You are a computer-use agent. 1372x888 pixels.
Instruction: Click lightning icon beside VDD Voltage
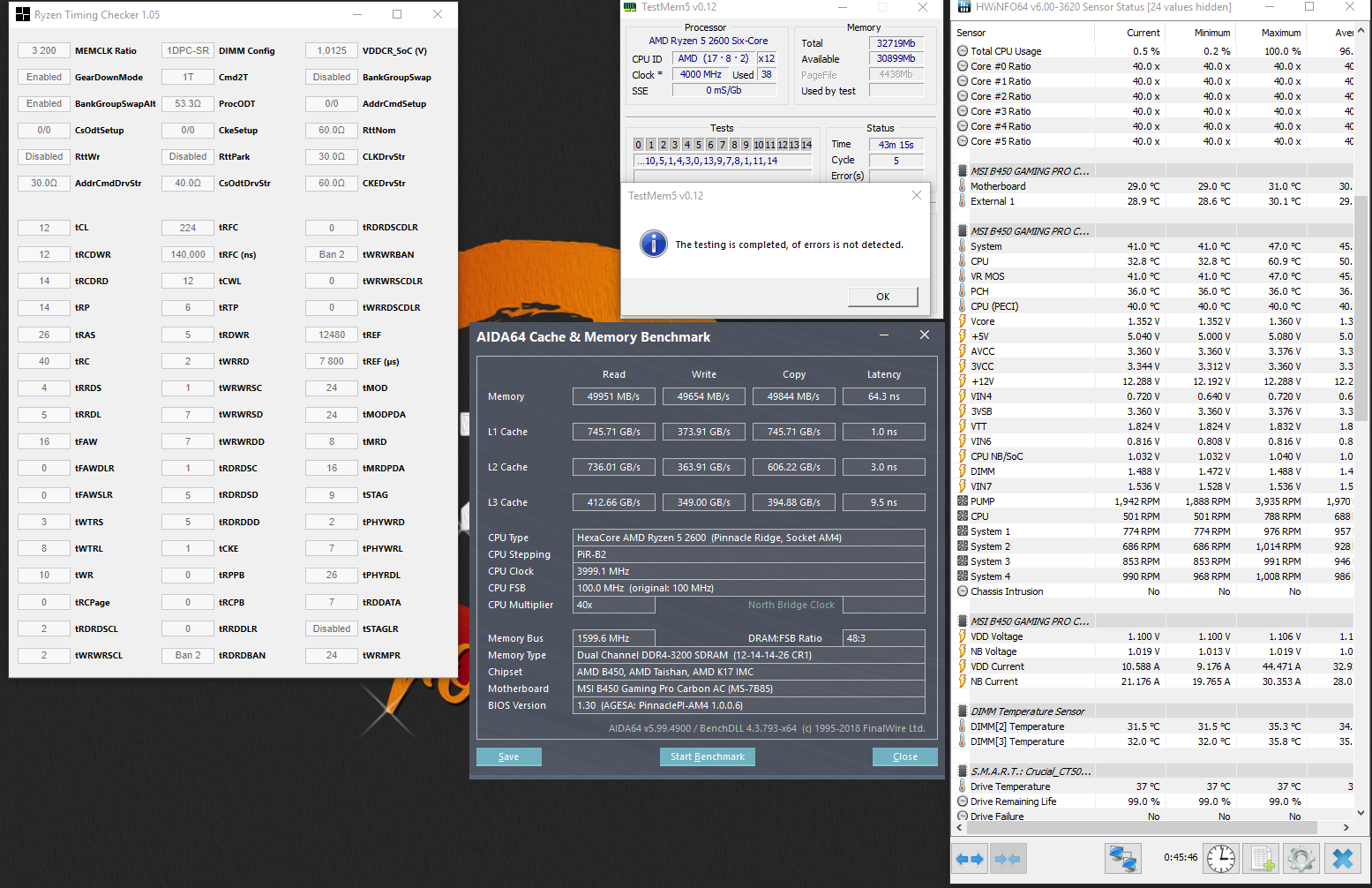[x=963, y=636]
